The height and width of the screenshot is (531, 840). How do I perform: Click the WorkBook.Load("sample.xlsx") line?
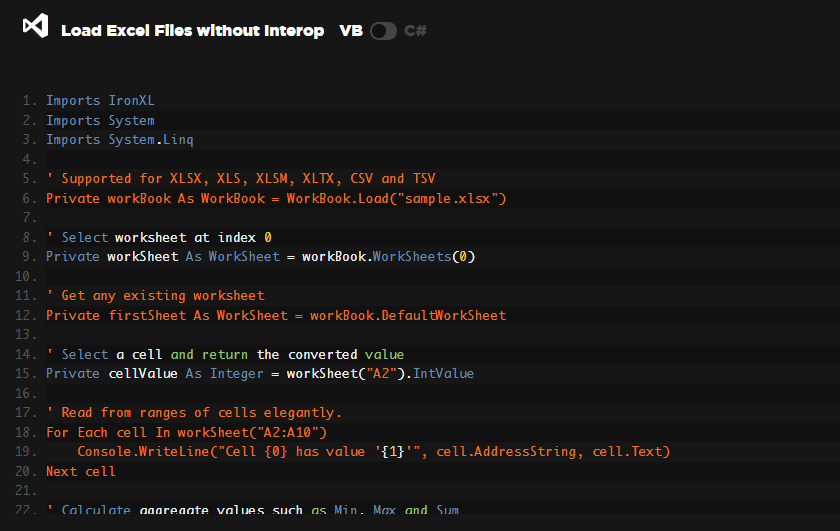coord(276,198)
